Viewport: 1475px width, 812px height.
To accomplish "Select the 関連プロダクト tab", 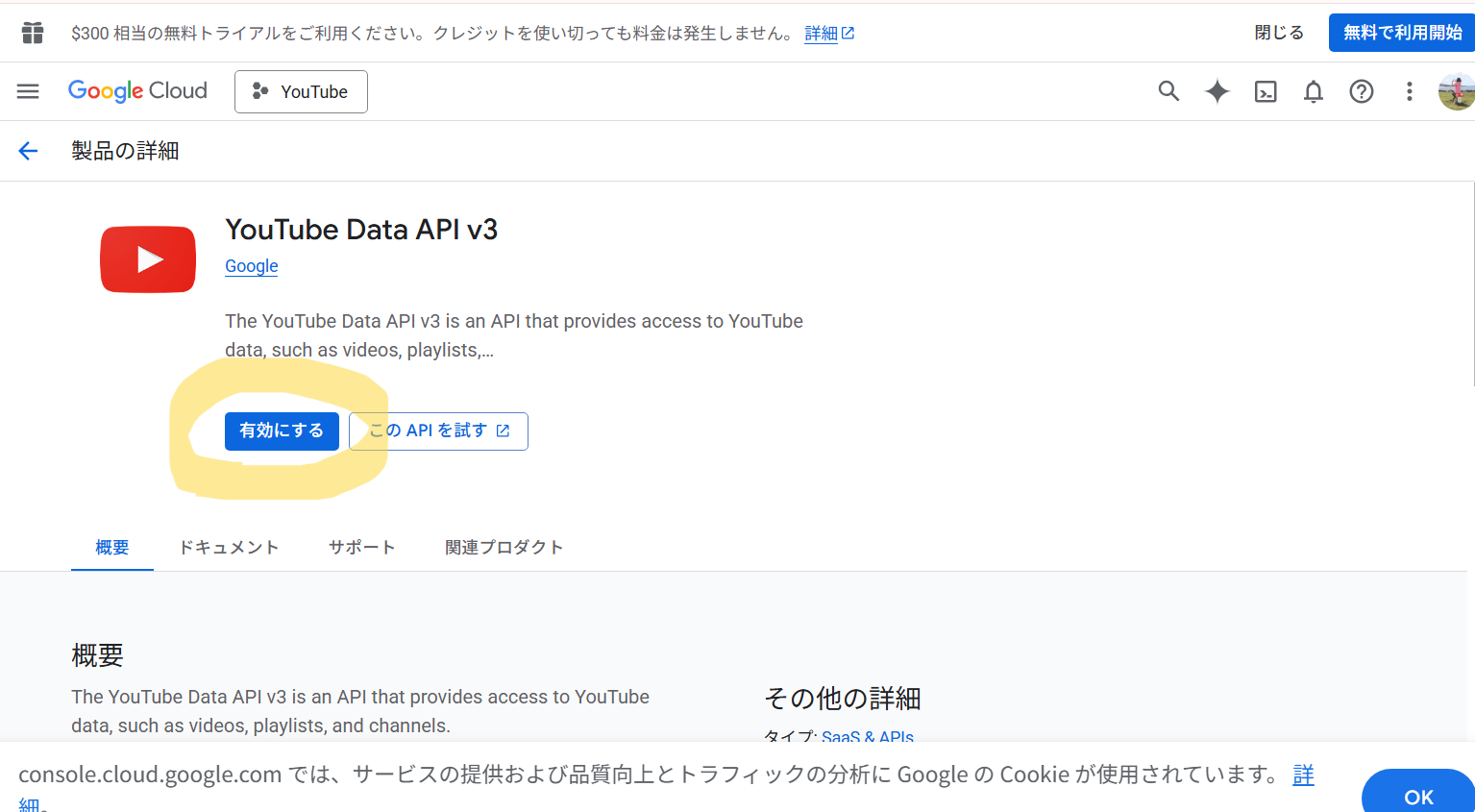I will coord(504,547).
